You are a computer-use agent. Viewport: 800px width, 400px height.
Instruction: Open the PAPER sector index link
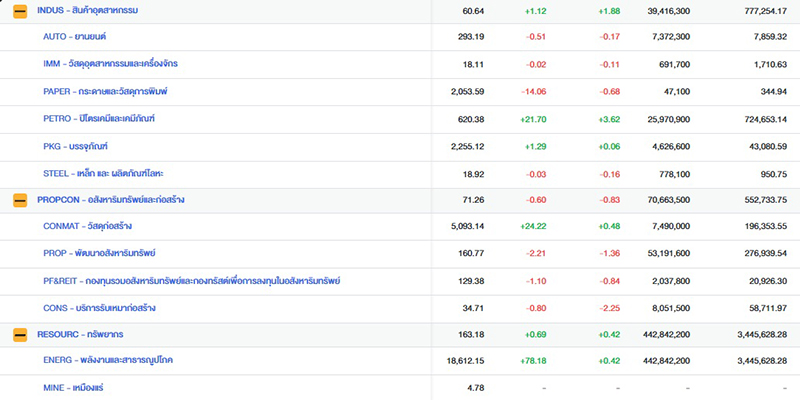click(105, 91)
